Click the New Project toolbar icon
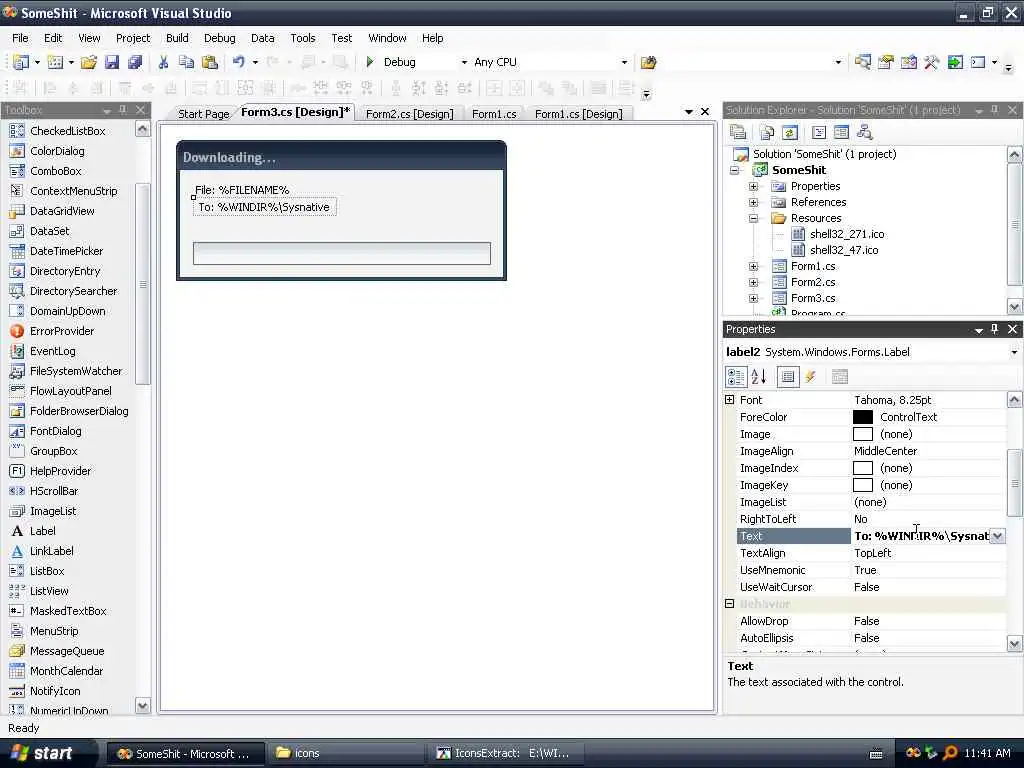Image resolution: width=1024 pixels, height=768 pixels. [21, 62]
